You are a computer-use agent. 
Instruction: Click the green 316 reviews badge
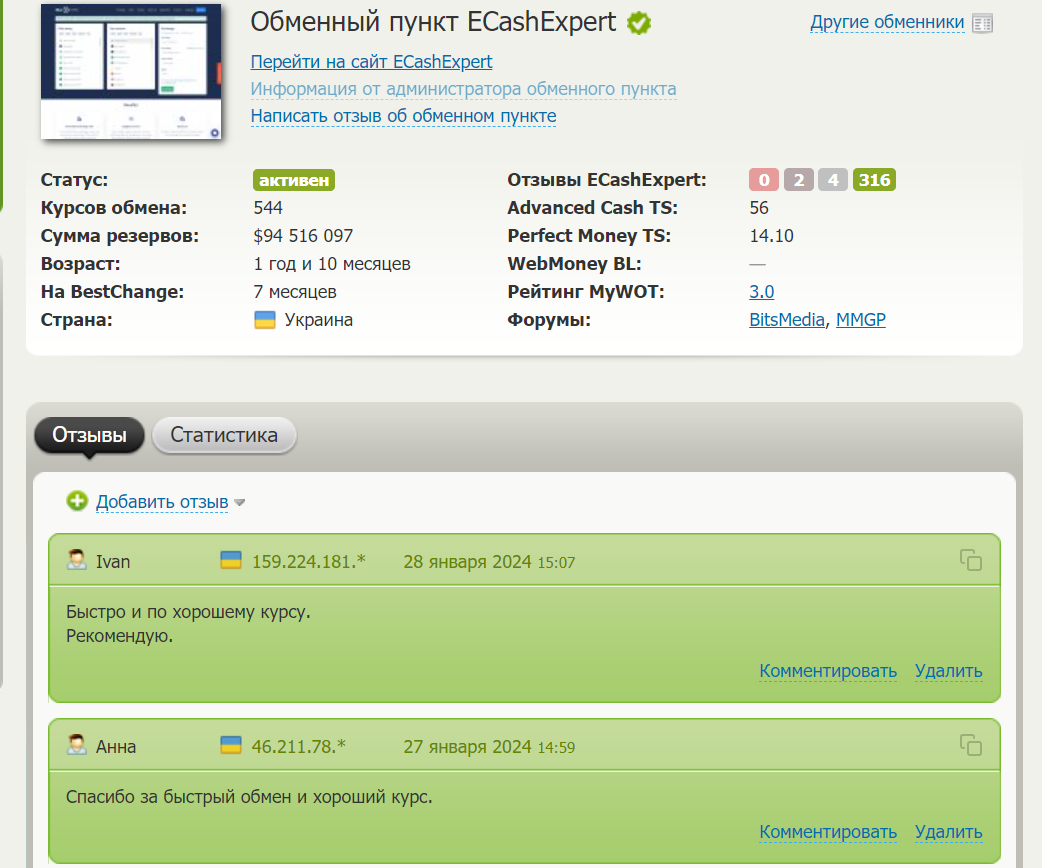[874, 180]
